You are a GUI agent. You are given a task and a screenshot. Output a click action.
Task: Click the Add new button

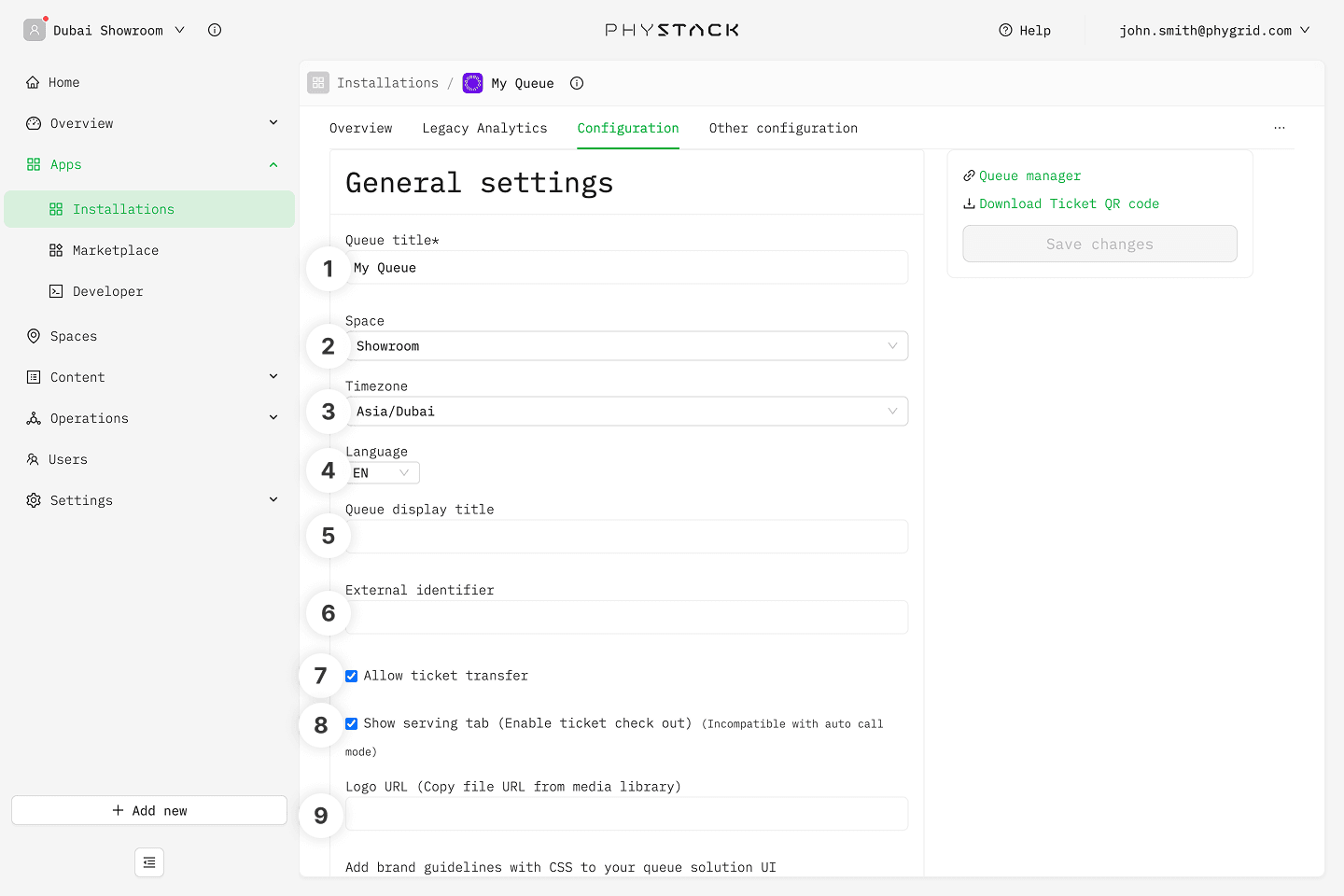[x=149, y=810]
